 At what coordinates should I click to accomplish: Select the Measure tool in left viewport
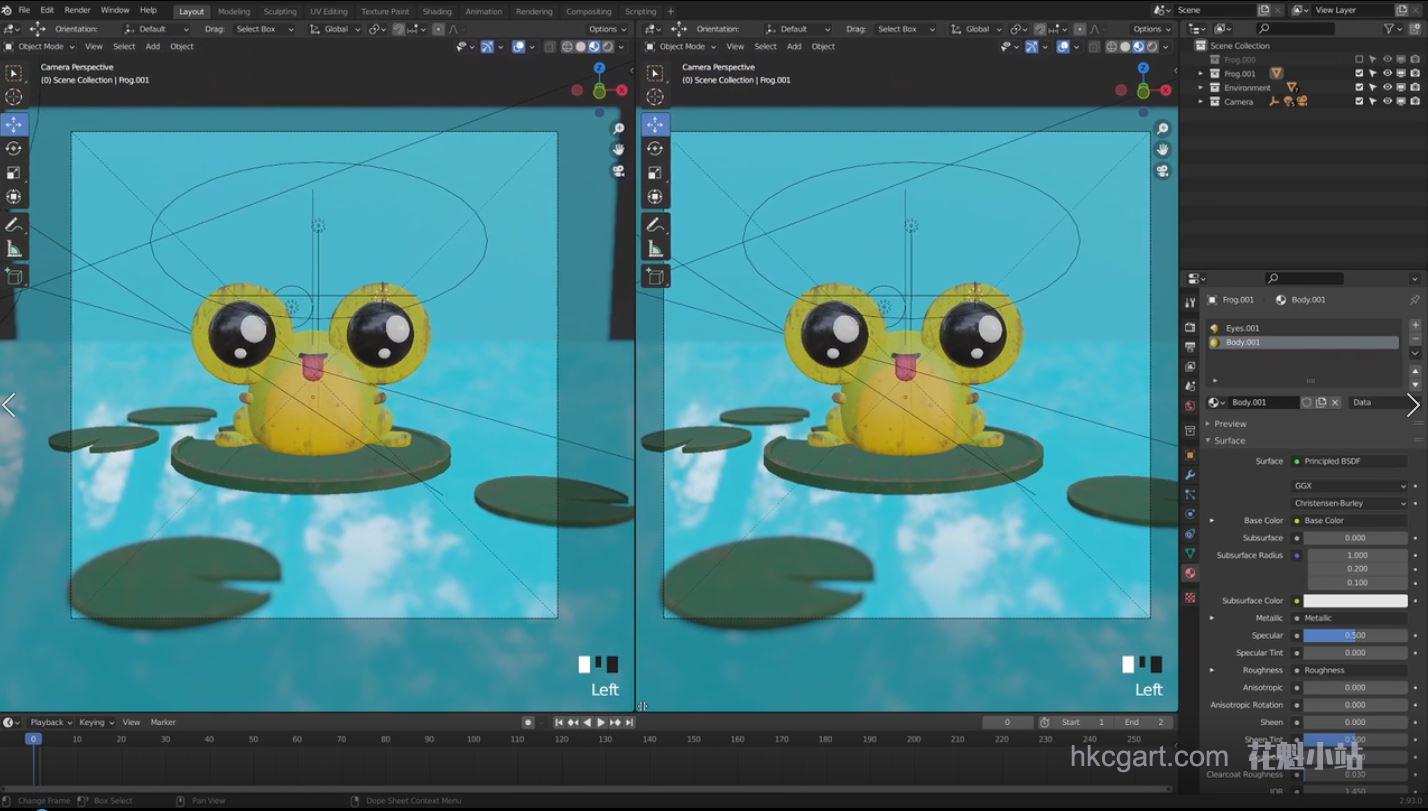(14, 249)
